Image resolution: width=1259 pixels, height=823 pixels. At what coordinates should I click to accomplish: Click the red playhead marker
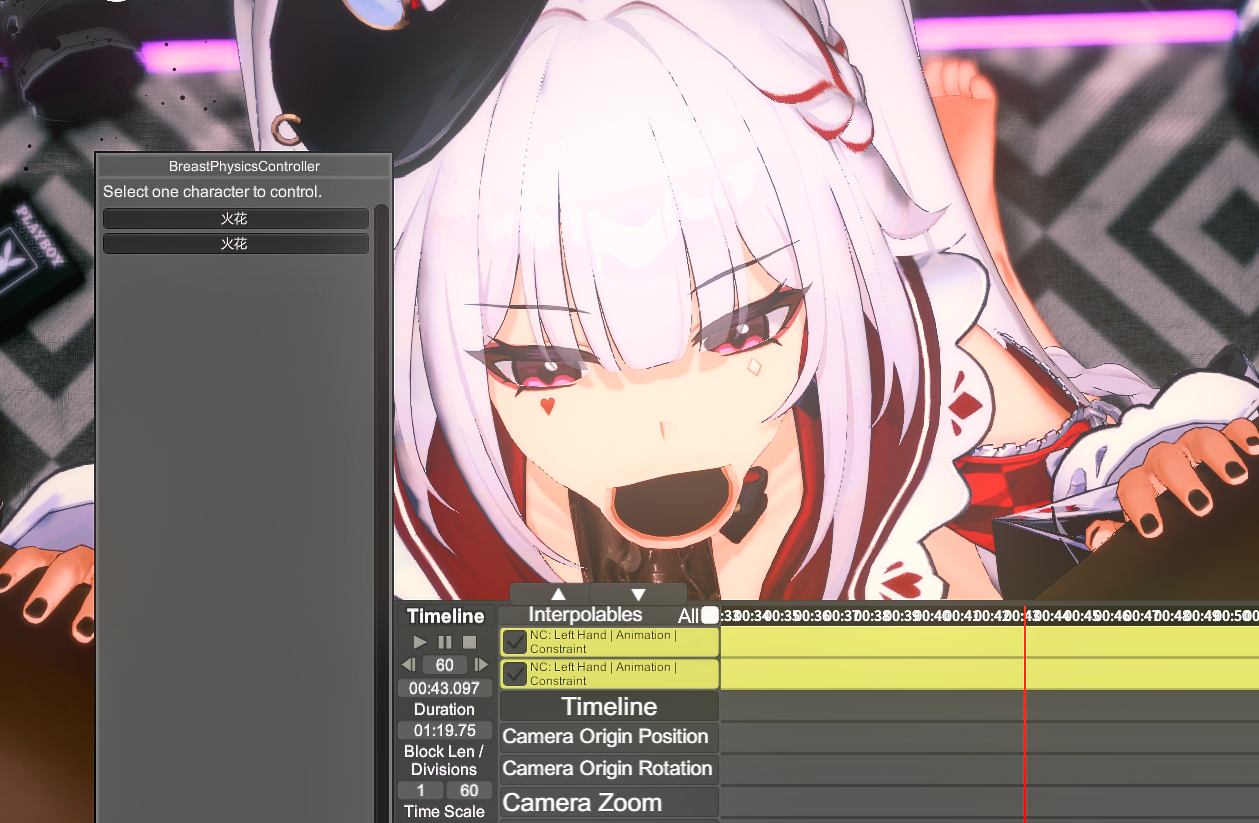point(1025,715)
